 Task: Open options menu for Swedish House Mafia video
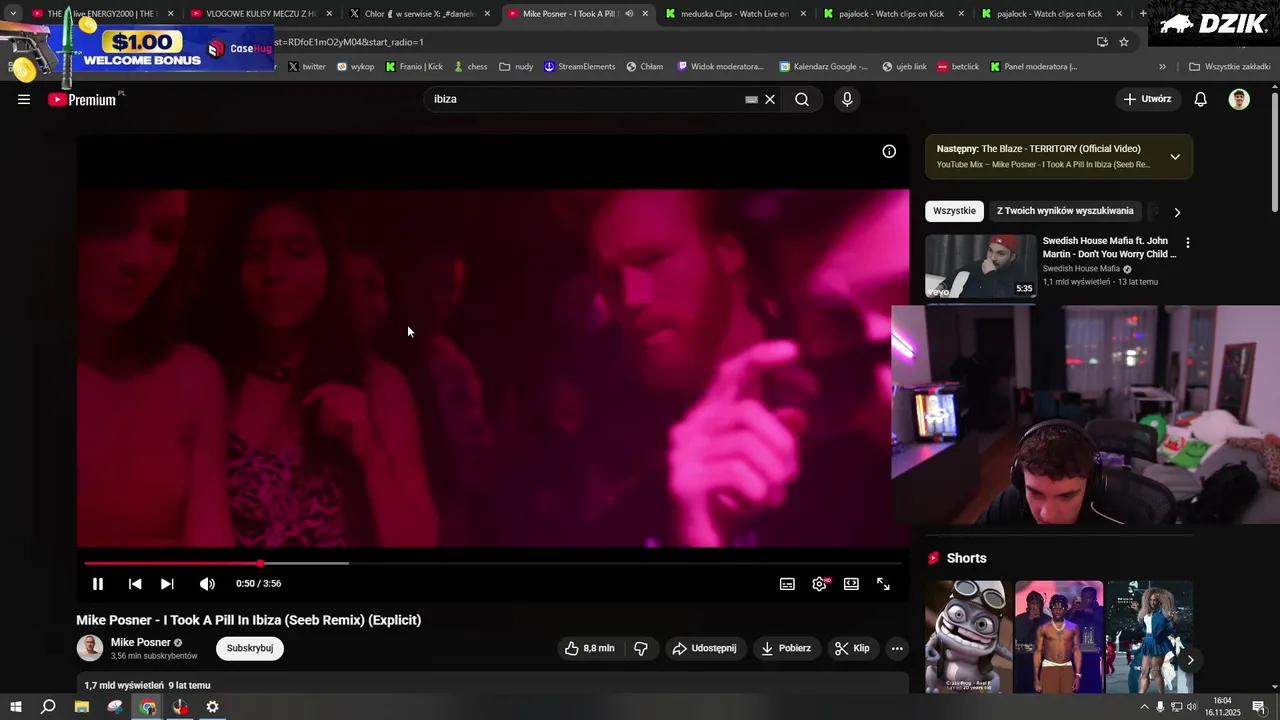point(1188,243)
